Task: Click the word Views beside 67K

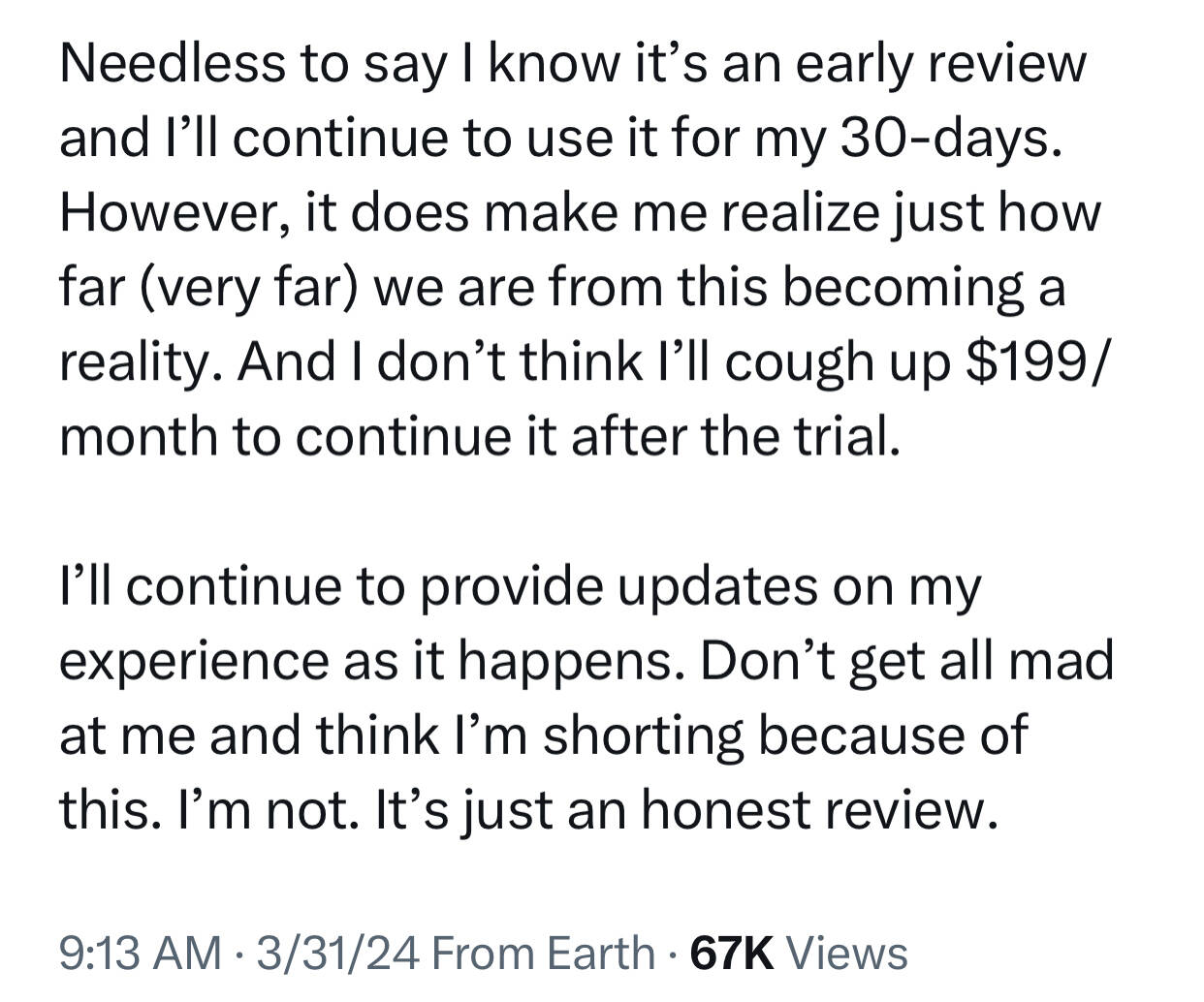Action: point(846,954)
